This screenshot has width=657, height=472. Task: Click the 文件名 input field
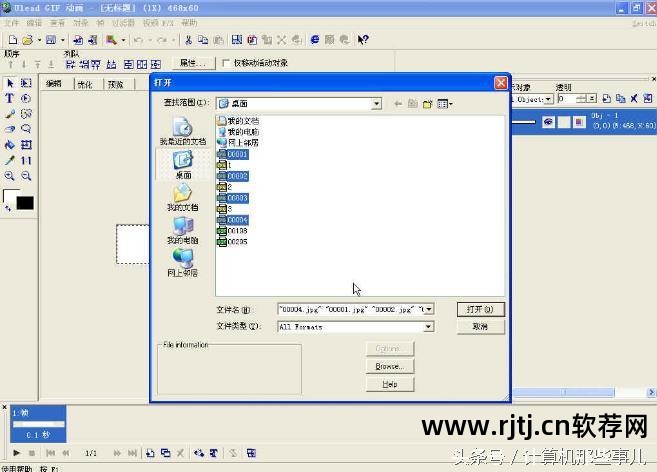tap(351, 309)
